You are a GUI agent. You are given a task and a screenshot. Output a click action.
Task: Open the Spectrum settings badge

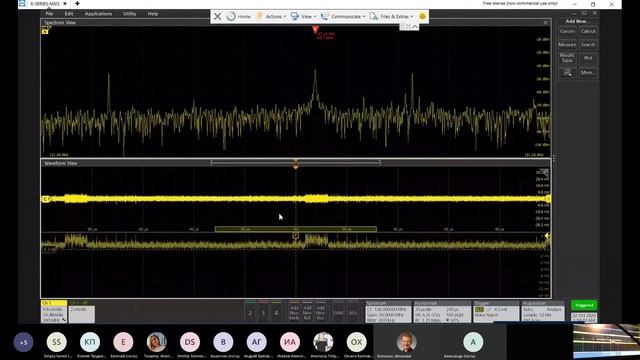[x=388, y=312]
